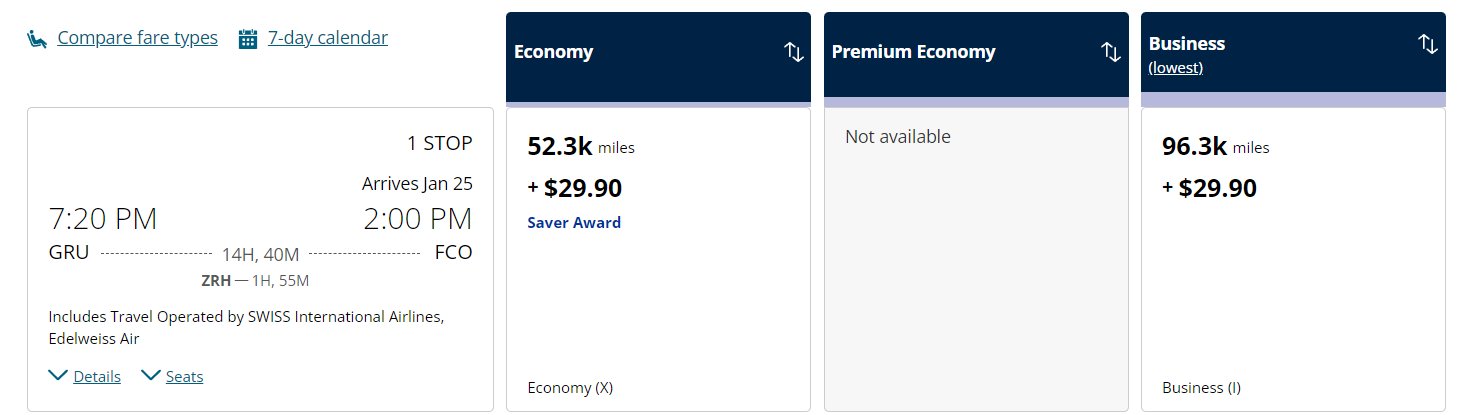Open the 7-day calendar link

click(328, 38)
